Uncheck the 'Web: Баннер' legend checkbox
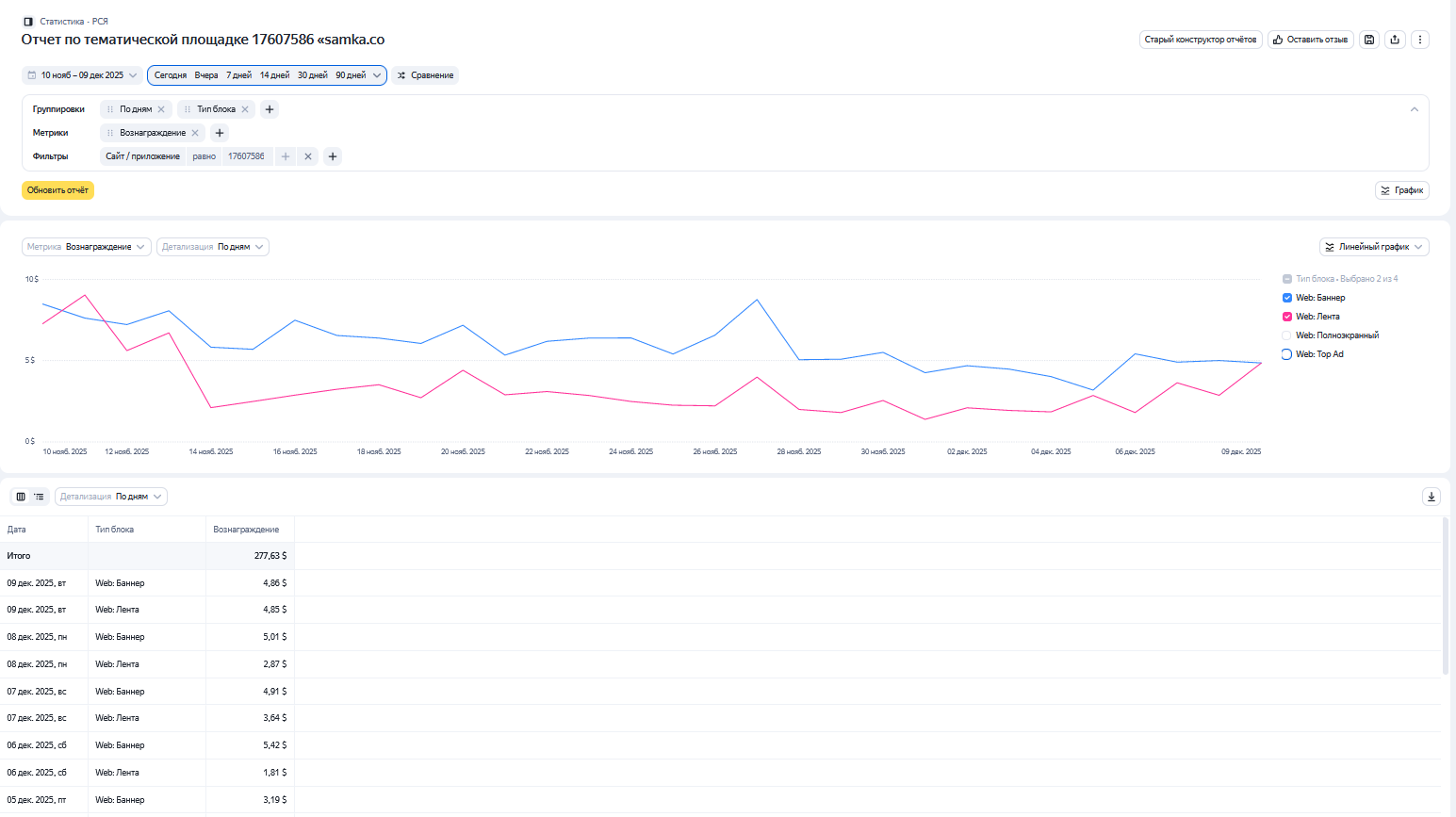Image resolution: width=1456 pixels, height=817 pixels. (1287, 298)
